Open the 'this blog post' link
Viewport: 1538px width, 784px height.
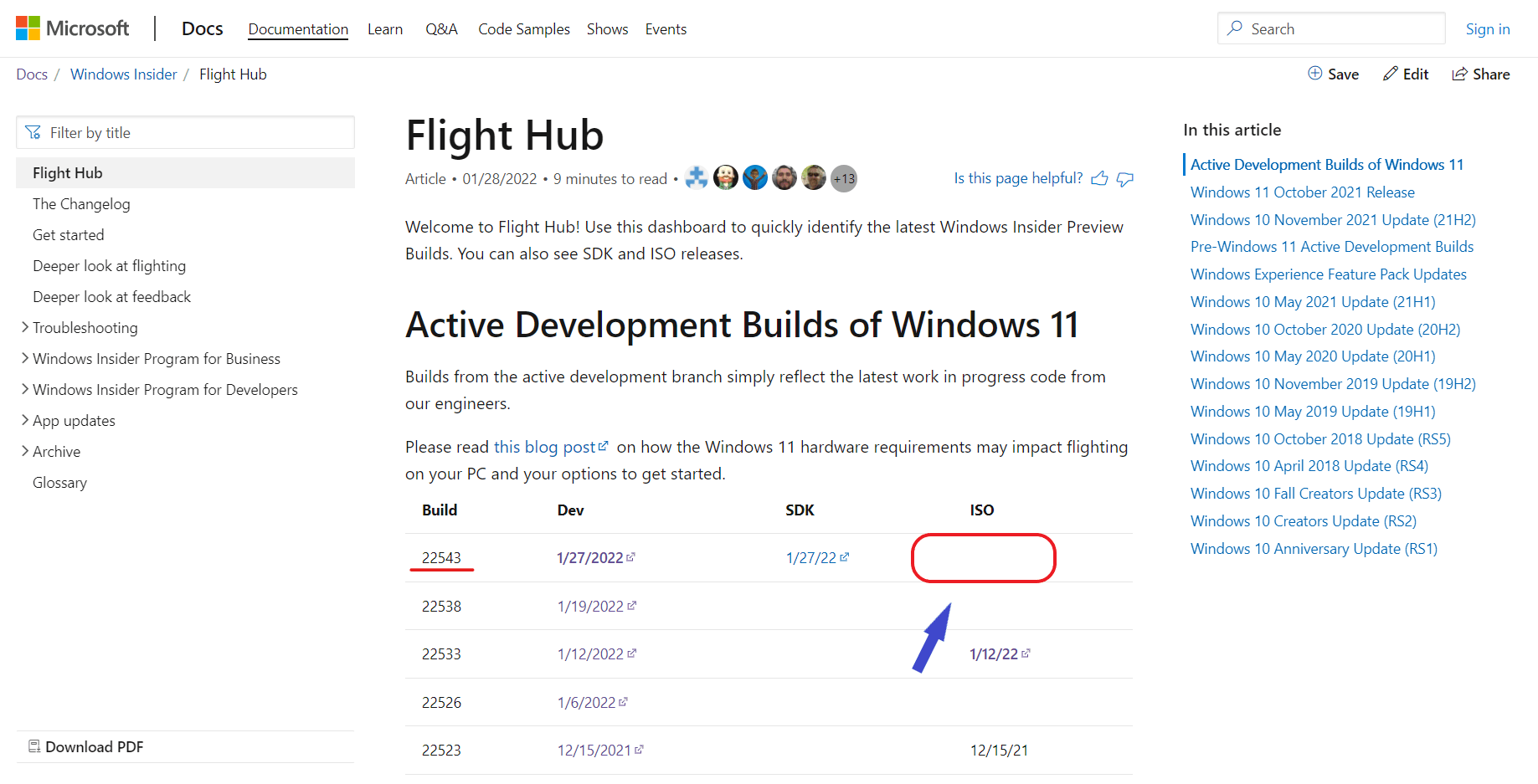coord(544,447)
